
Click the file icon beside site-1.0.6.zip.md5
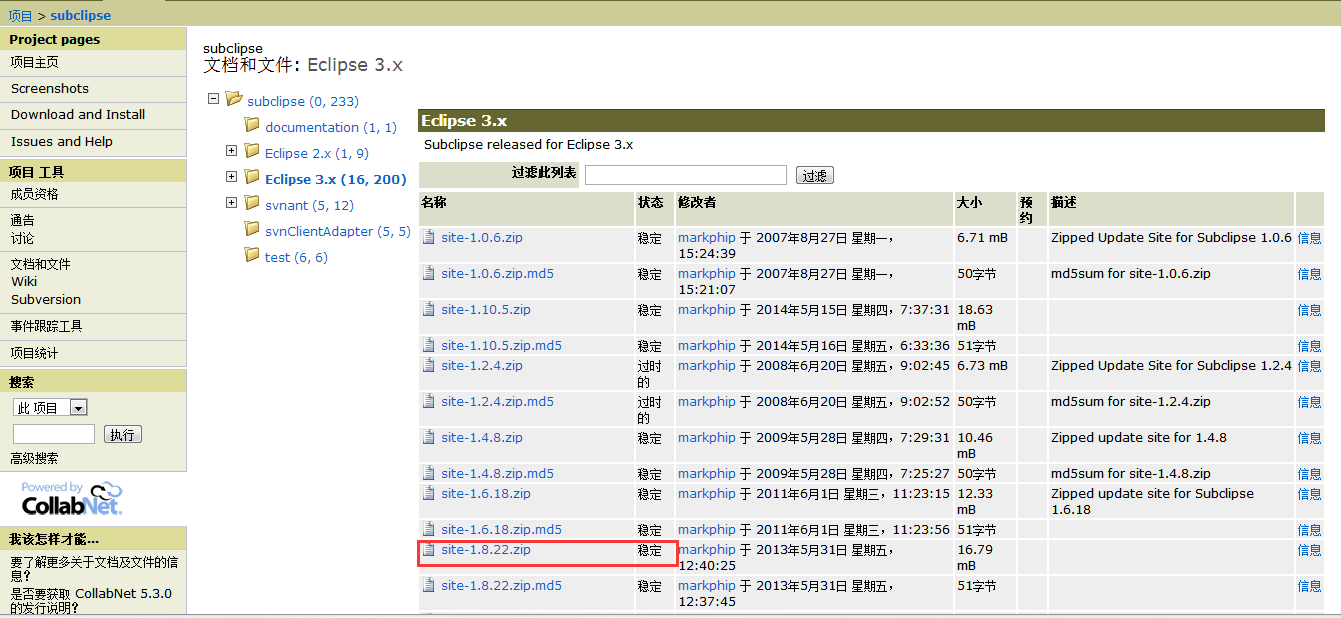(429, 274)
